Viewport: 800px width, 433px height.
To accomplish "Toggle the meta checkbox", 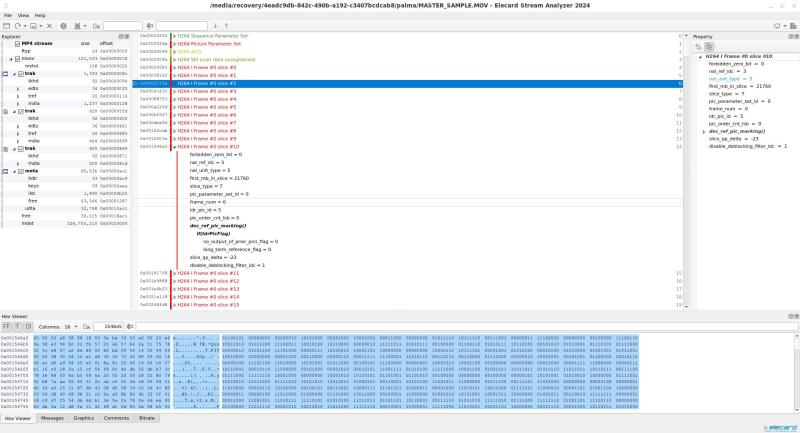I will click(x=21, y=171).
